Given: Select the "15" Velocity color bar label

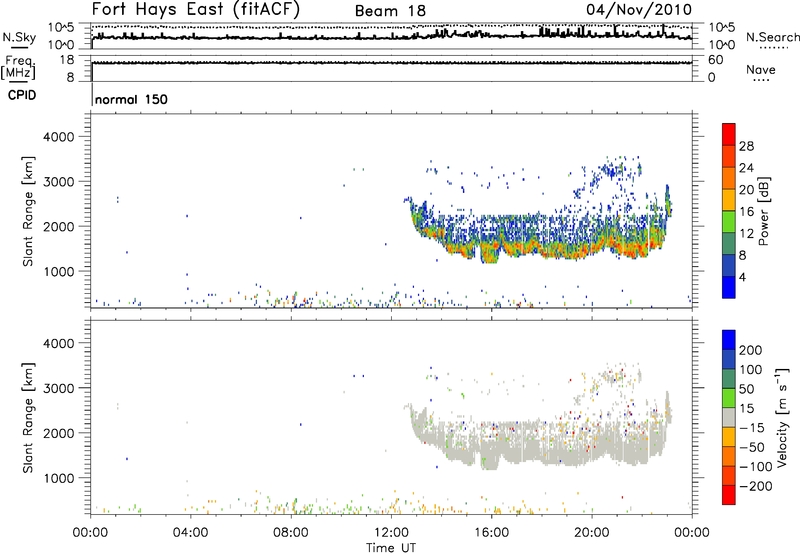Looking at the screenshot, I should point(746,409).
